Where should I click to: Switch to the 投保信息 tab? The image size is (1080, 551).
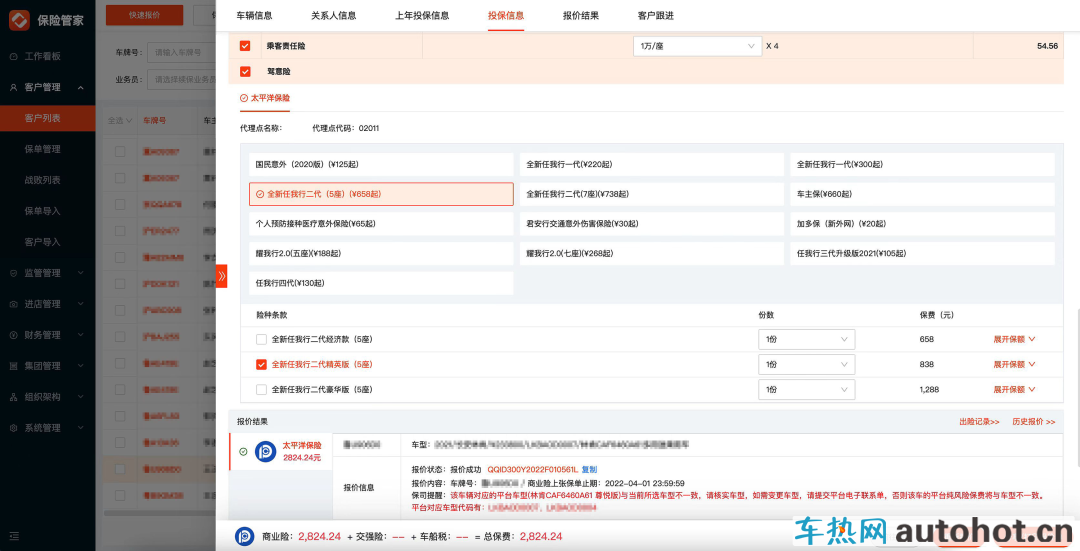506,15
